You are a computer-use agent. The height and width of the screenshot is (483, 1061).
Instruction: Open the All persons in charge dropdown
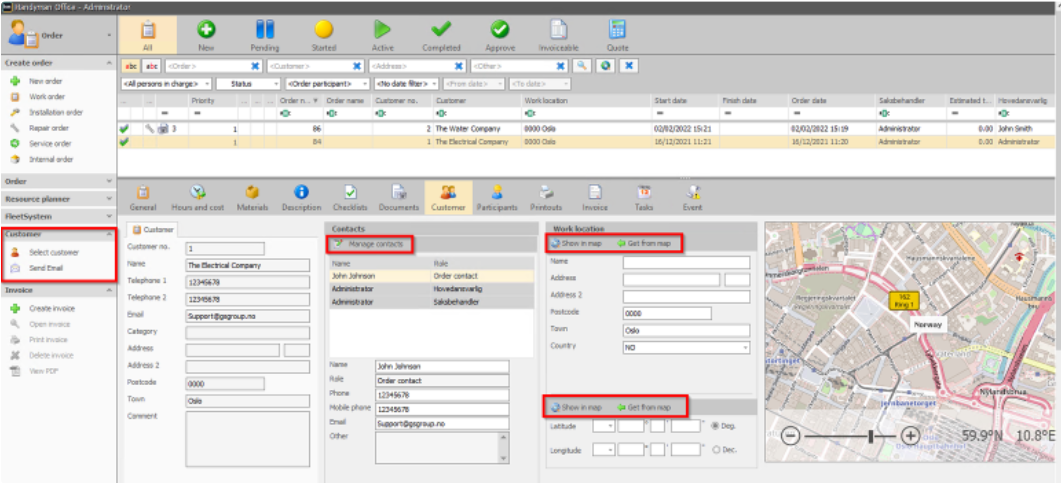[x=166, y=84]
